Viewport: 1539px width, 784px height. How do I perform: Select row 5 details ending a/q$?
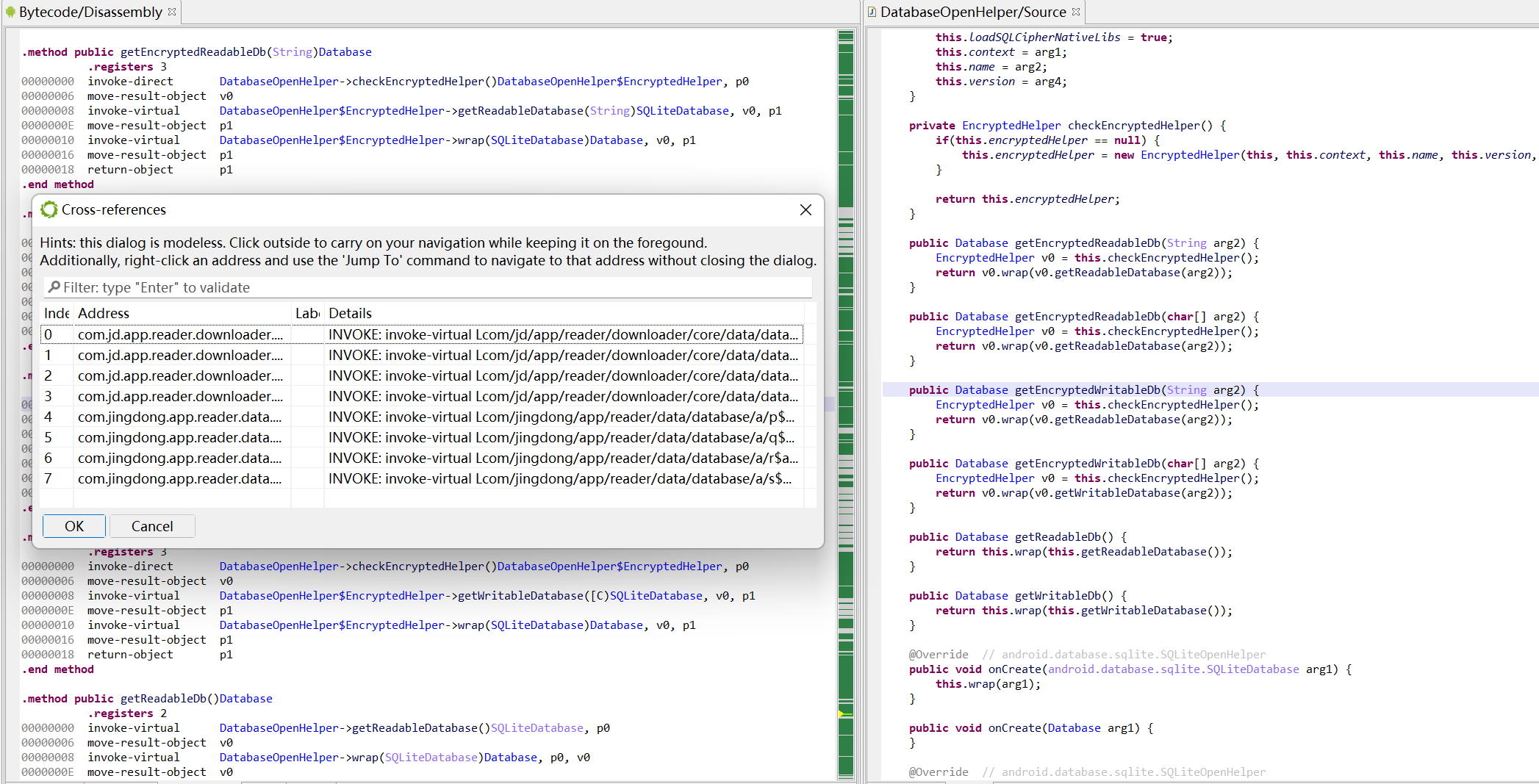tap(562, 438)
